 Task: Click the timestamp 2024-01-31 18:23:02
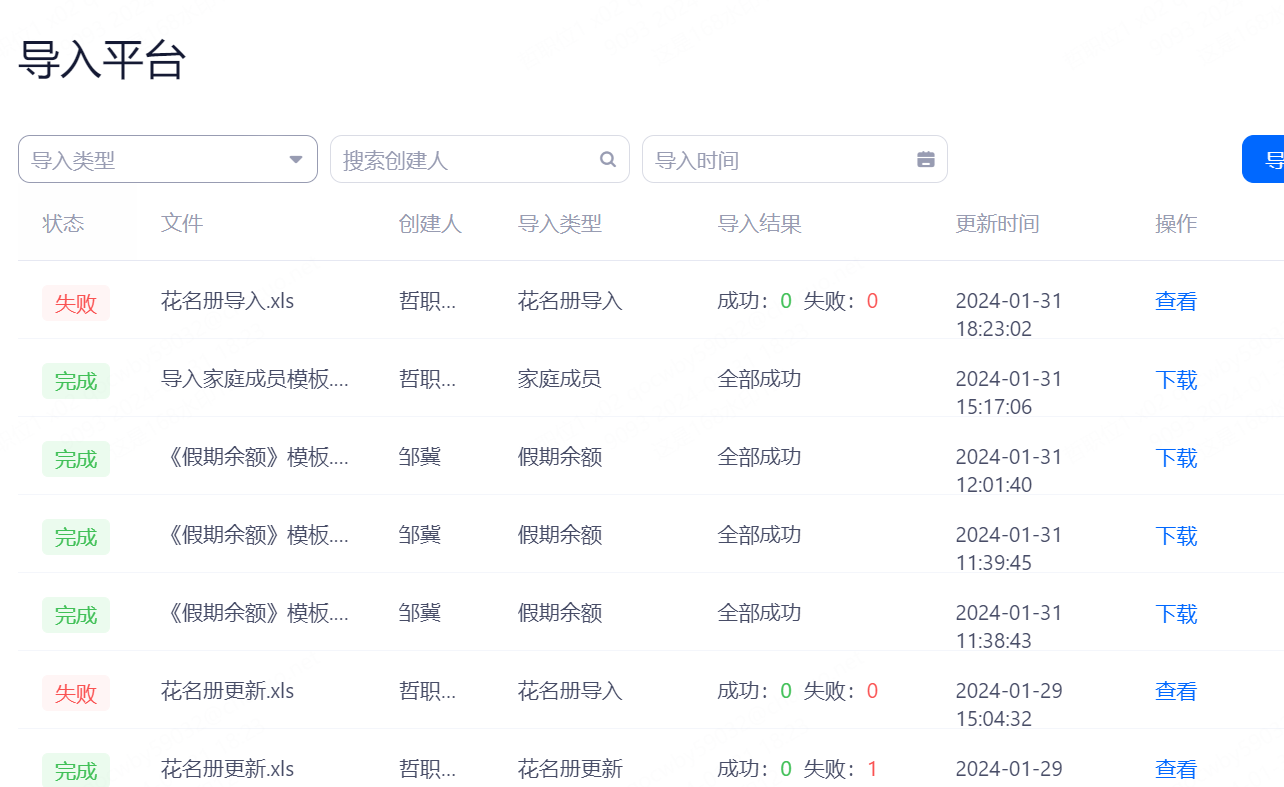(x=1009, y=315)
